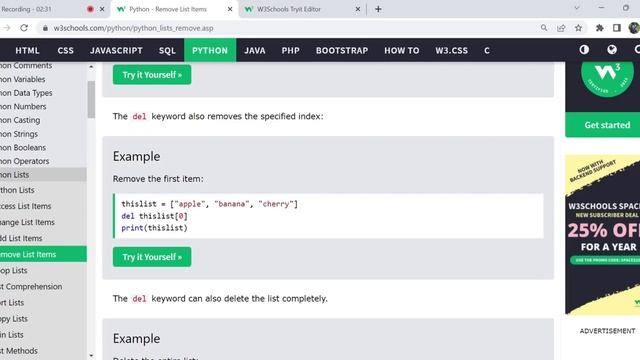The height and width of the screenshot is (360, 640).
Task: Click the sidebar scrollbar up arrow
Action: (x=91, y=67)
